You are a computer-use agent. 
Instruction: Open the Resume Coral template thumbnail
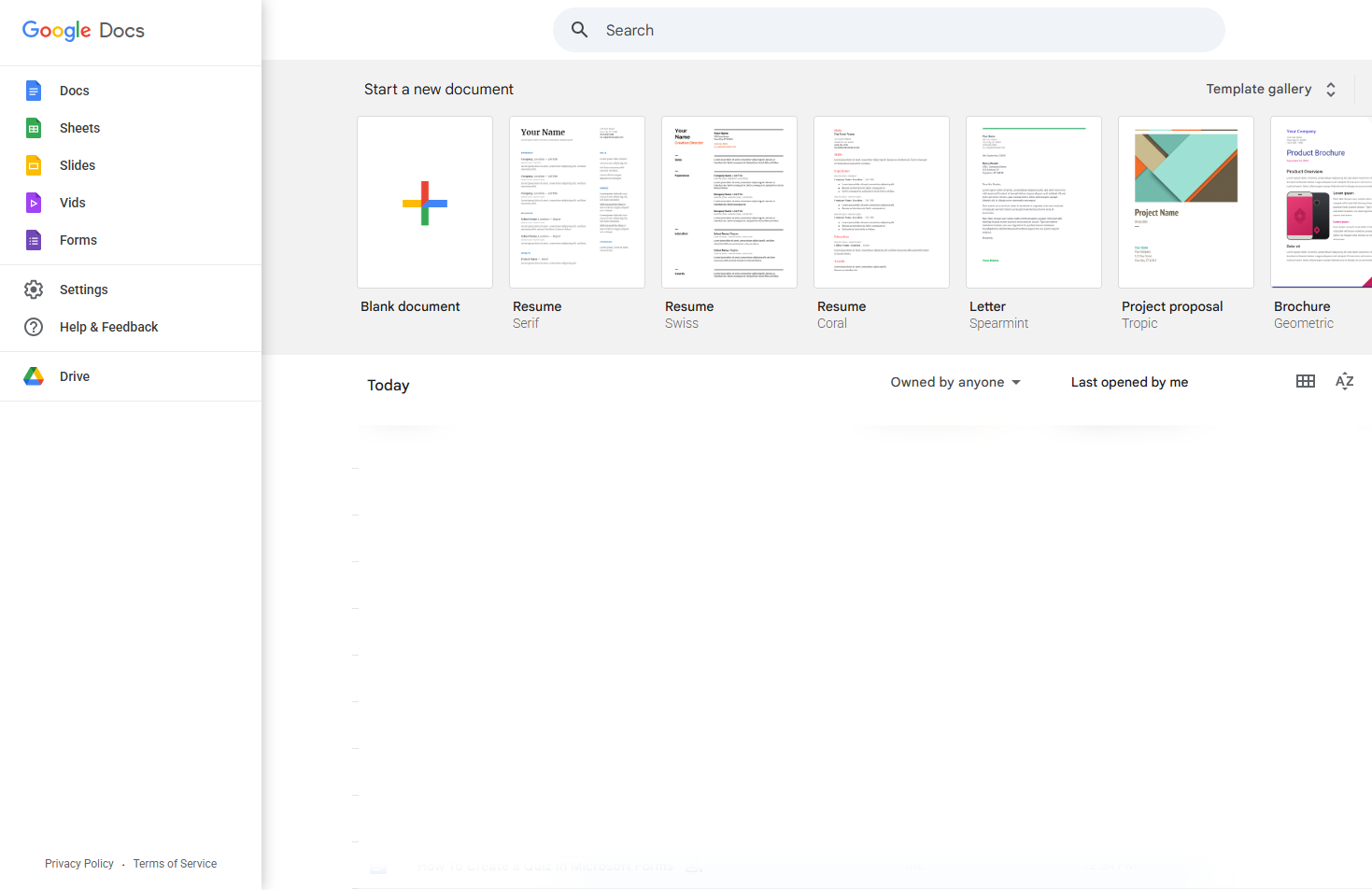[882, 203]
